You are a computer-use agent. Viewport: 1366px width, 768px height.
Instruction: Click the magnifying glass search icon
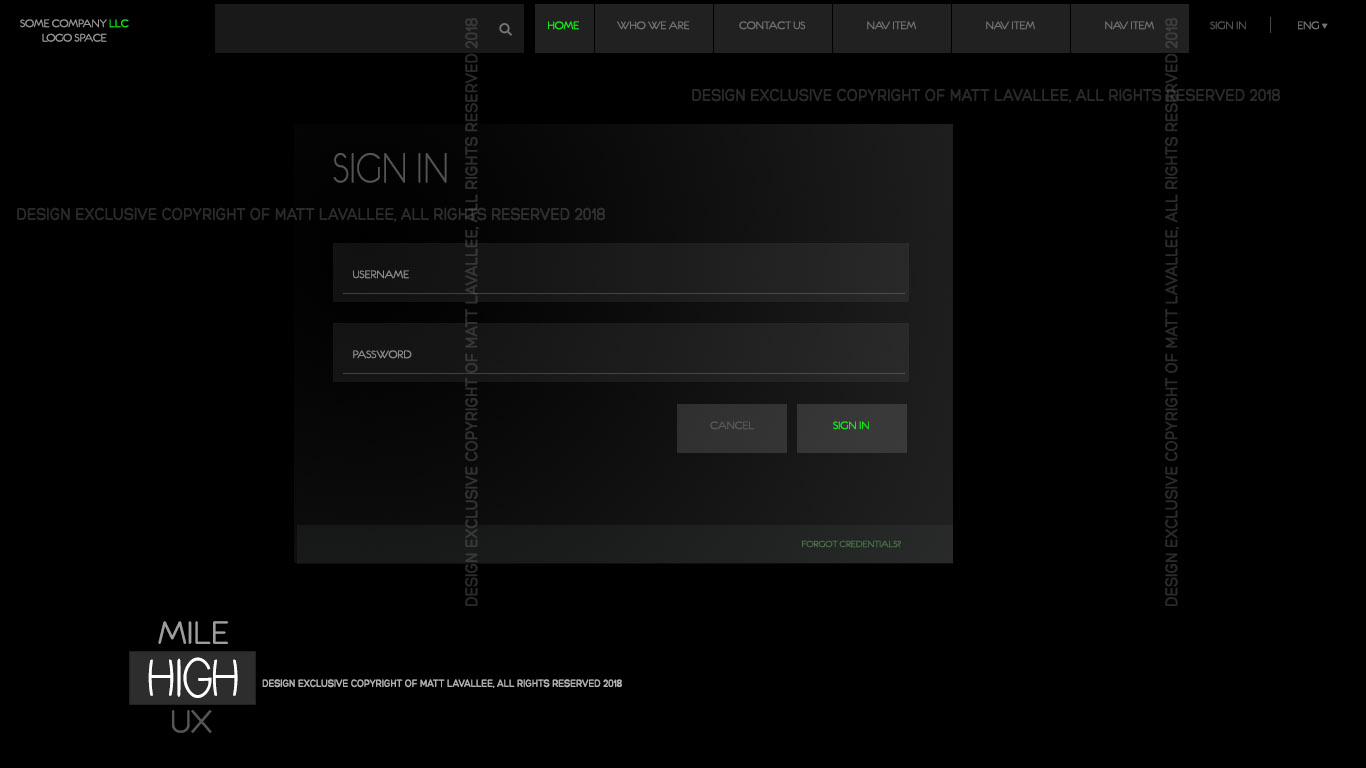click(505, 29)
